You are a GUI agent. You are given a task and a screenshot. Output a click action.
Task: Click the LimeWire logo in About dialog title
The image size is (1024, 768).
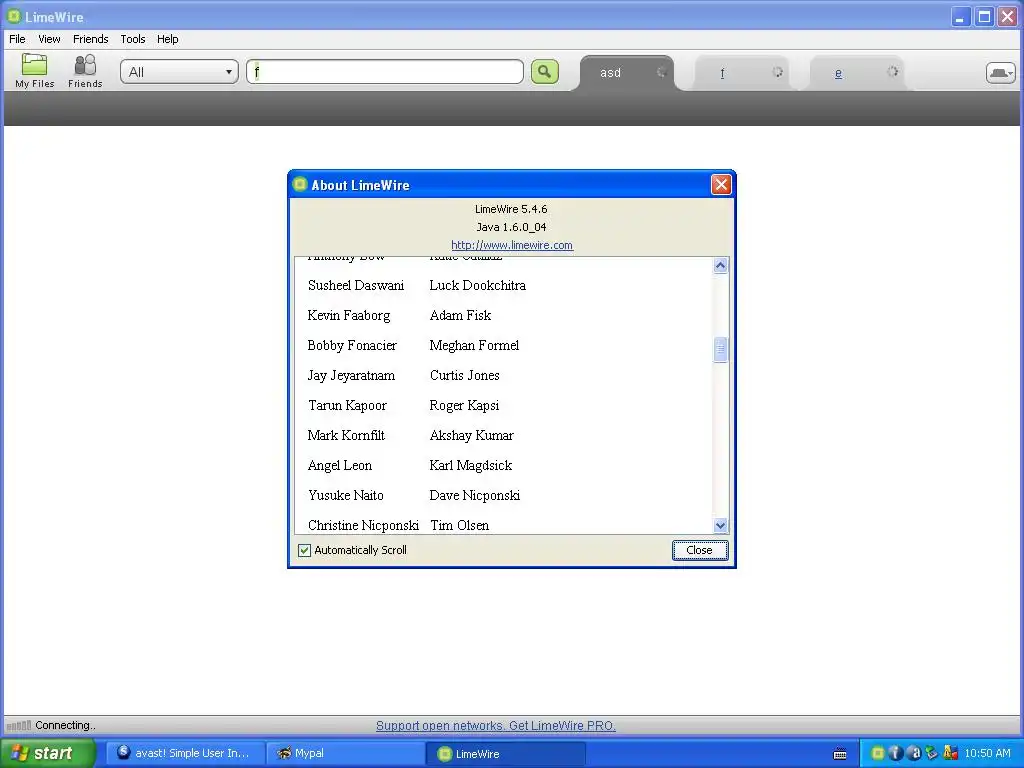point(300,184)
